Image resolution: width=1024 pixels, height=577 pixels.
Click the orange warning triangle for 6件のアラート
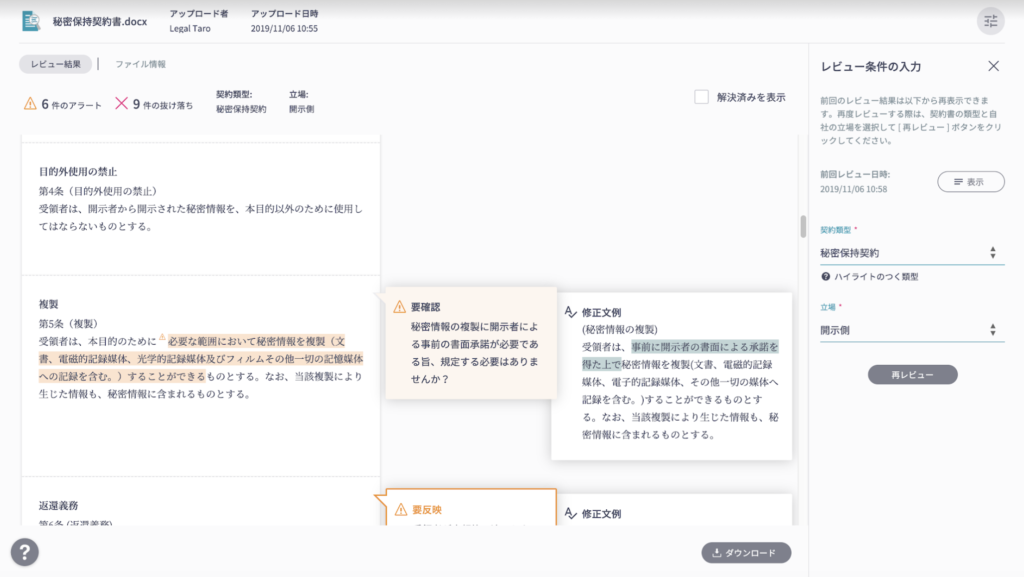pyautogui.click(x=30, y=103)
